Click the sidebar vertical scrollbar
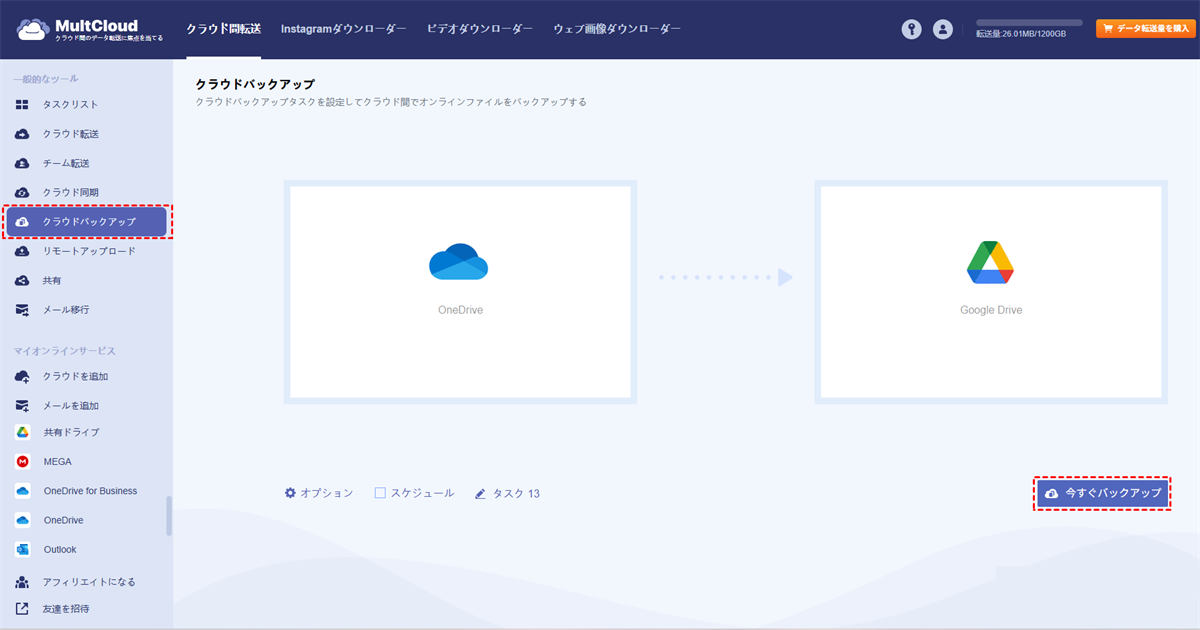 (169, 516)
